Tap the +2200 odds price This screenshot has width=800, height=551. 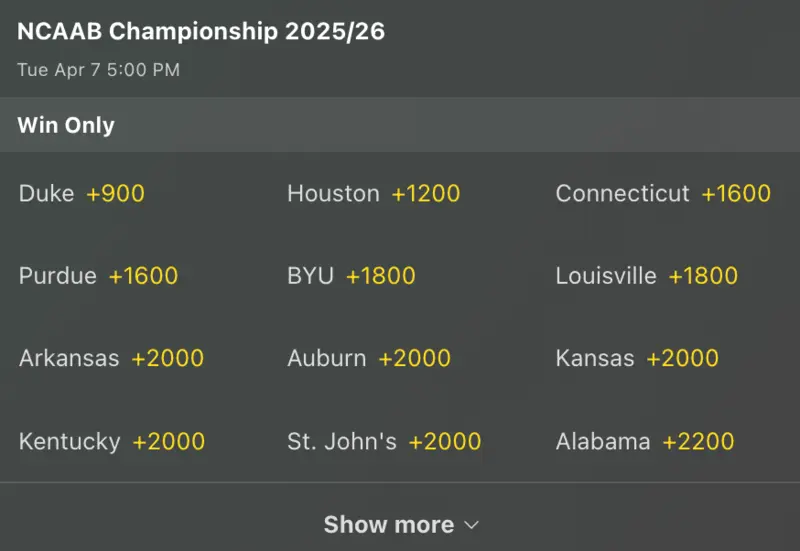coord(698,441)
